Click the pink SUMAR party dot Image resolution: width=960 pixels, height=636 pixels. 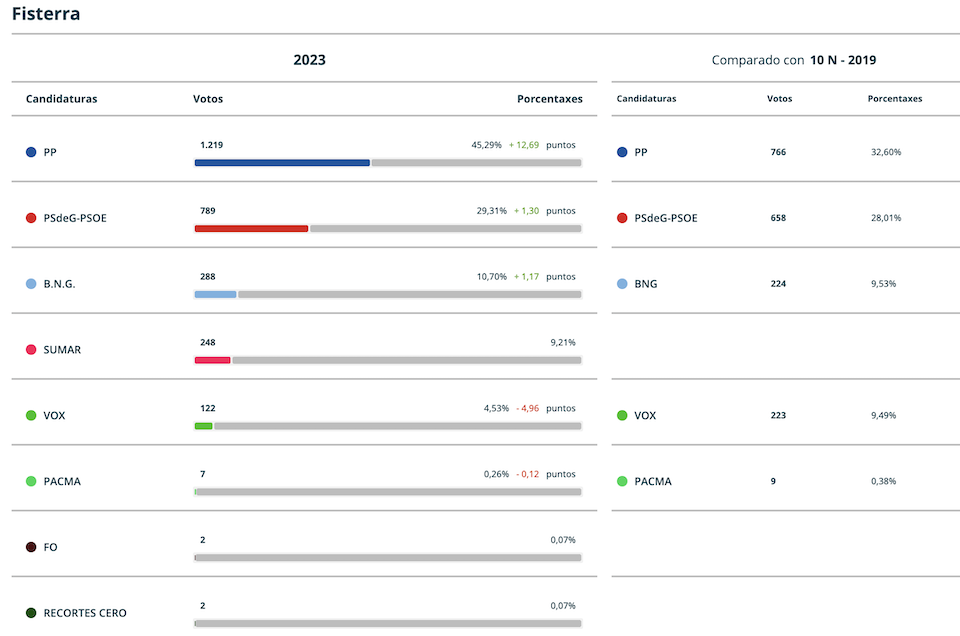31,350
